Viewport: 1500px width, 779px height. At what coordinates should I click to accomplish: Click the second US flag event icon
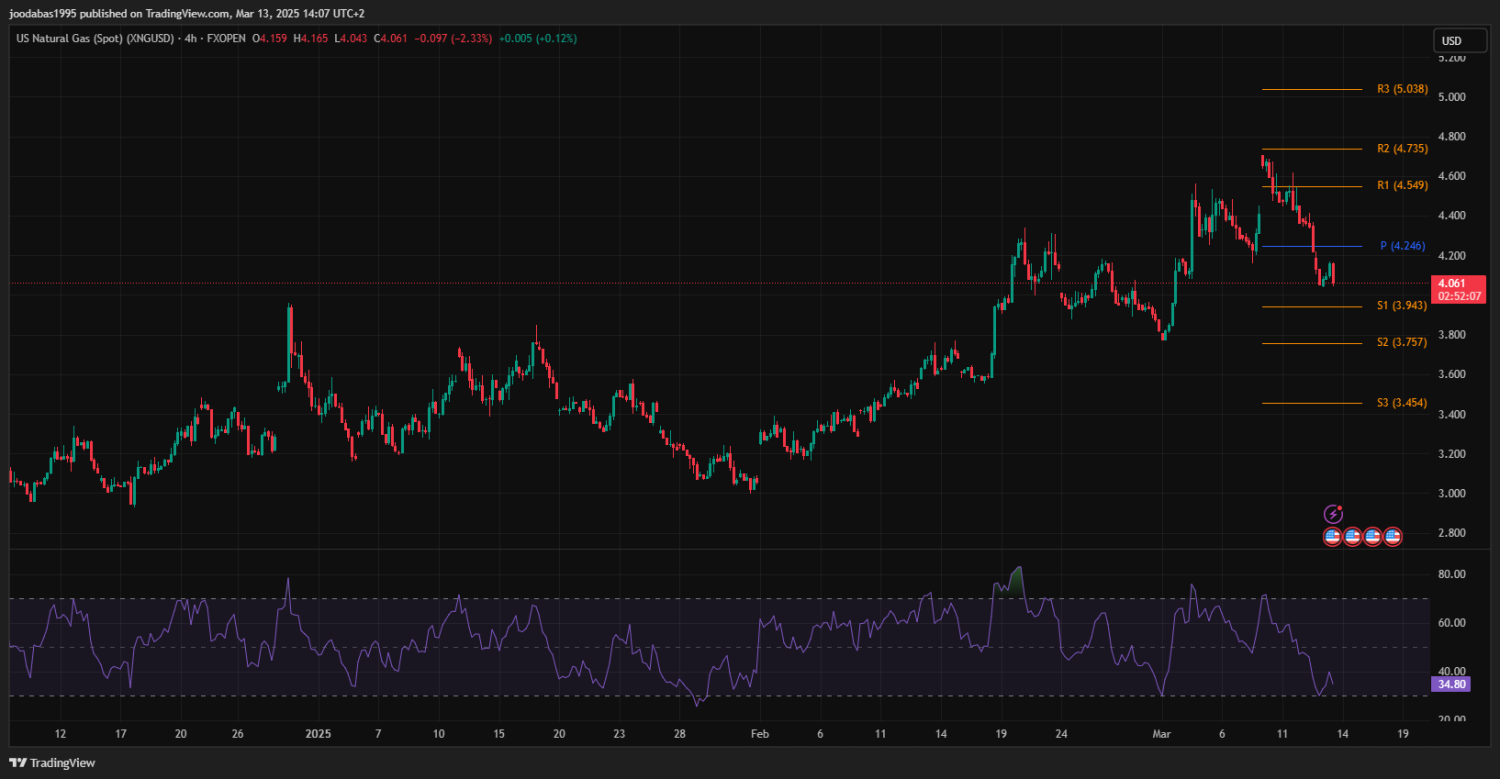(x=1352, y=537)
